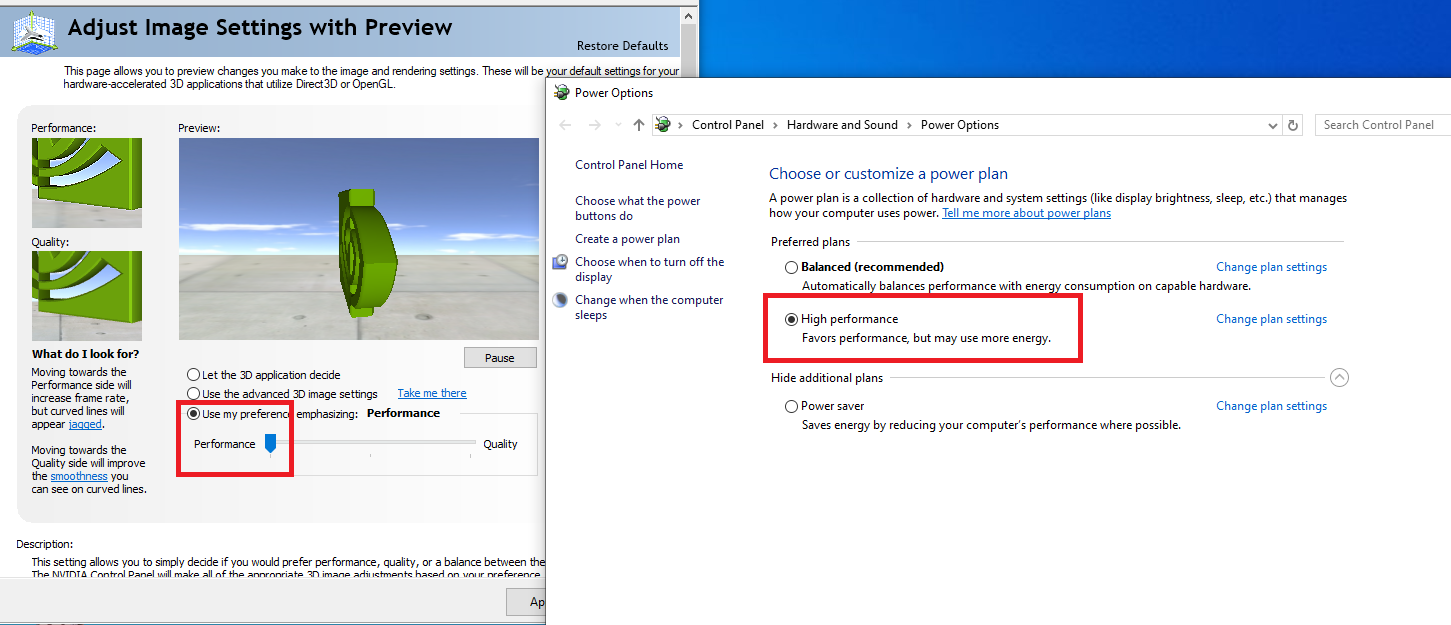1451x625 pixels.
Task: Select 'Use the advanced 3D image settings'
Action: click(194, 394)
